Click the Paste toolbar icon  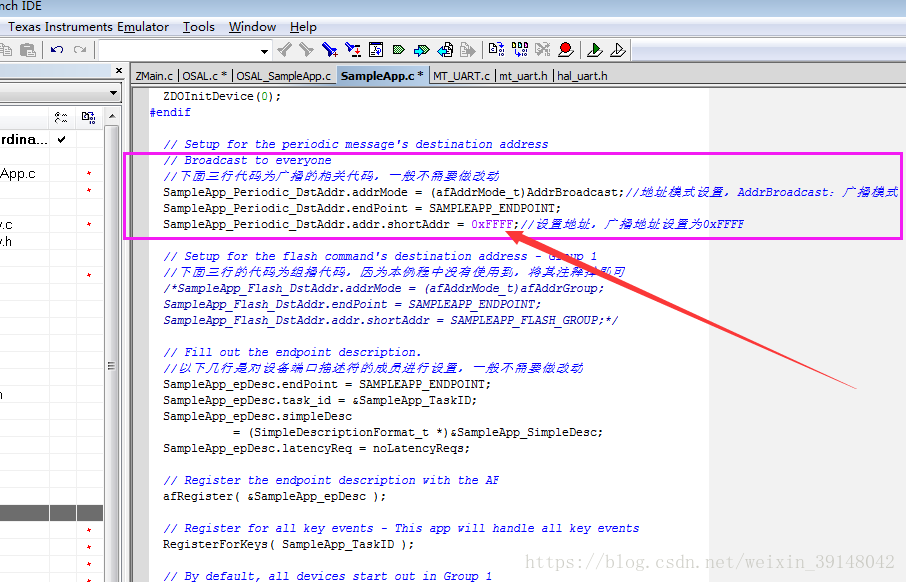pos(27,50)
